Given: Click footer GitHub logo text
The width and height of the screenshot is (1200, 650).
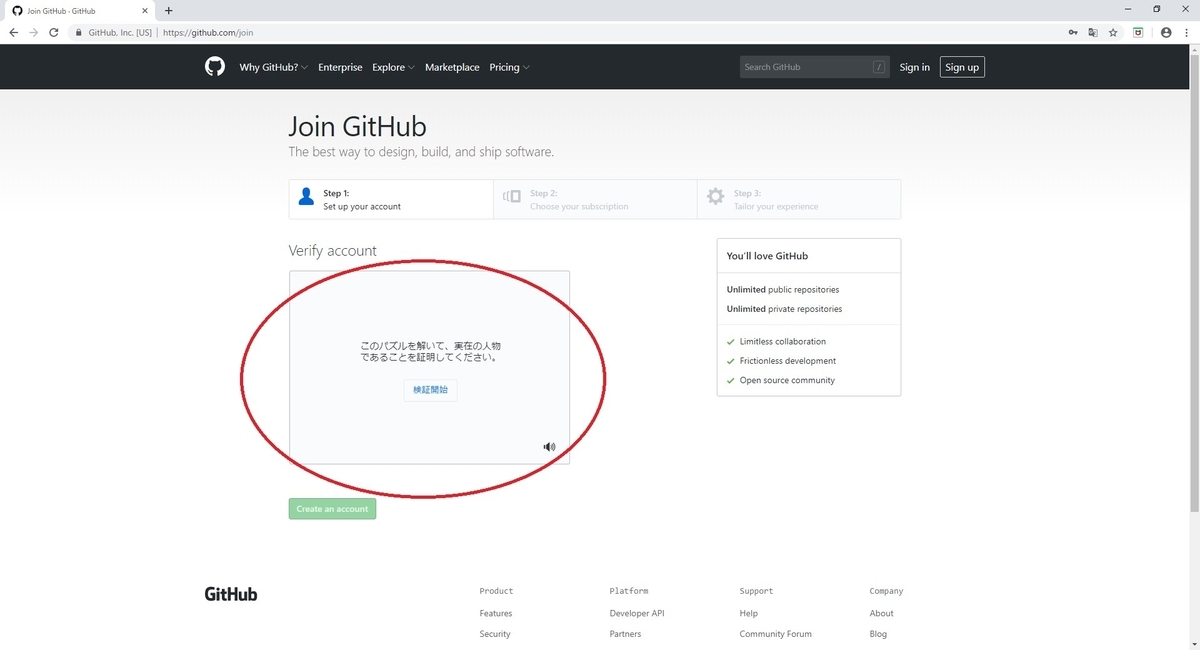Looking at the screenshot, I should 231,594.
